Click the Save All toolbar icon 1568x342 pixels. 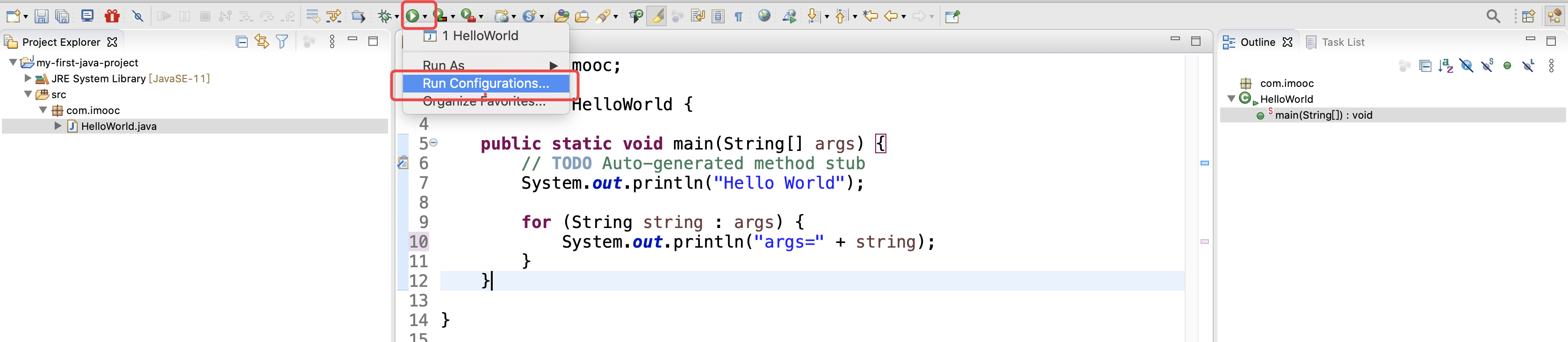tap(62, 16)
